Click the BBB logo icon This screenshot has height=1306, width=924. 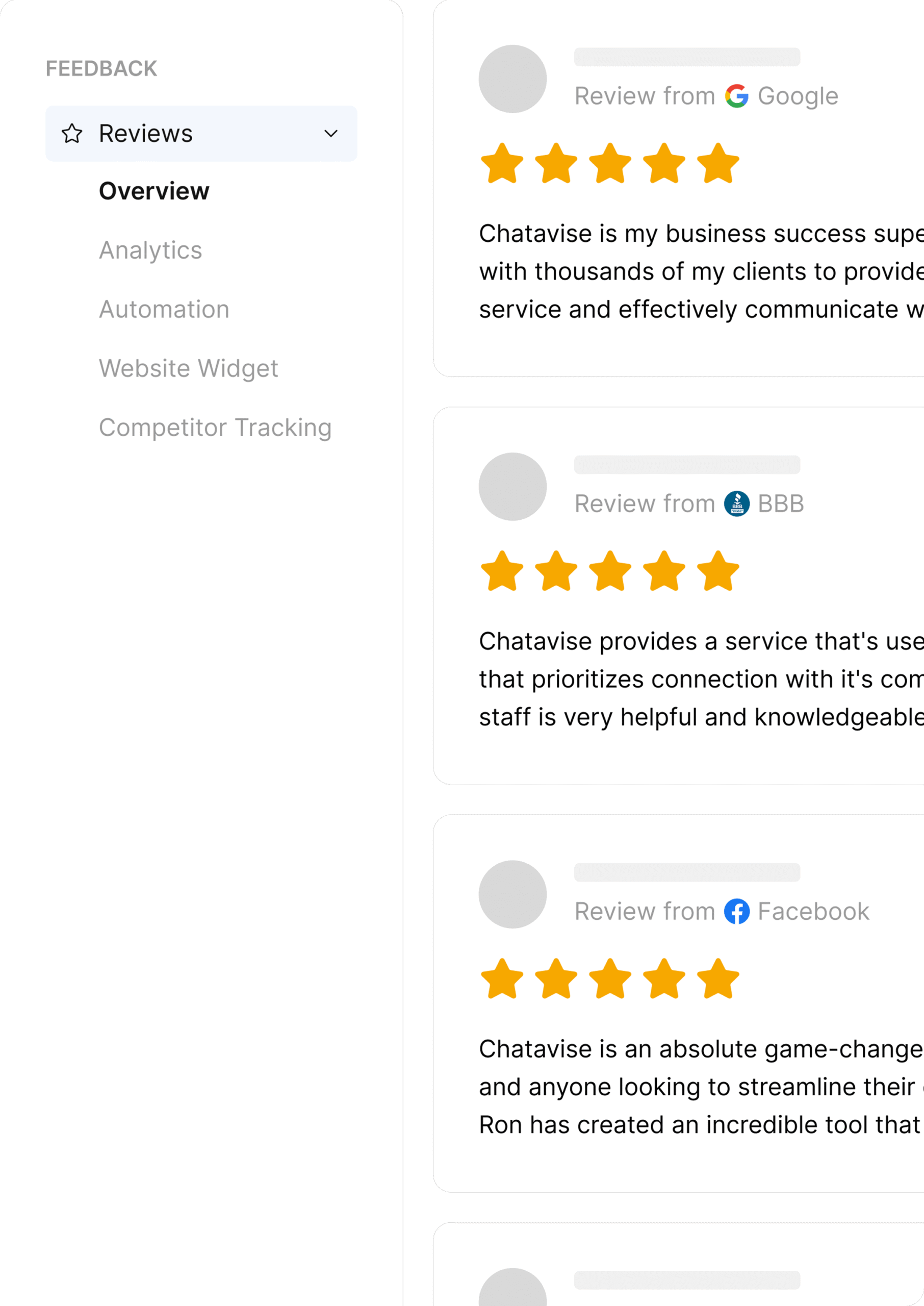coord(736,504)
